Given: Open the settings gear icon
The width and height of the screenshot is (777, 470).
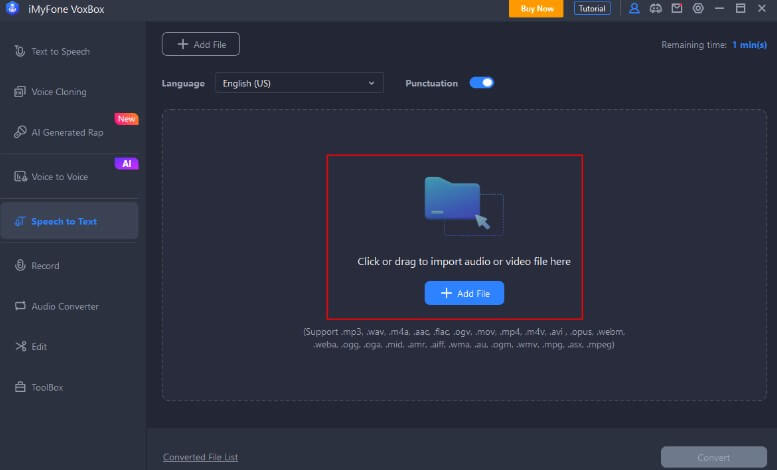Looking at the screenshot, I should click(698, 8).
